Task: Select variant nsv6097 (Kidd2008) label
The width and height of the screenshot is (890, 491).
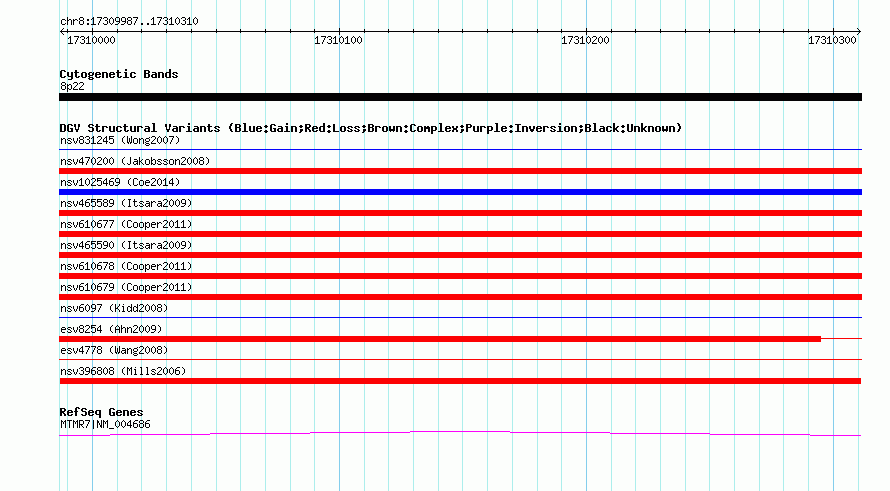Action: (114, 308)
